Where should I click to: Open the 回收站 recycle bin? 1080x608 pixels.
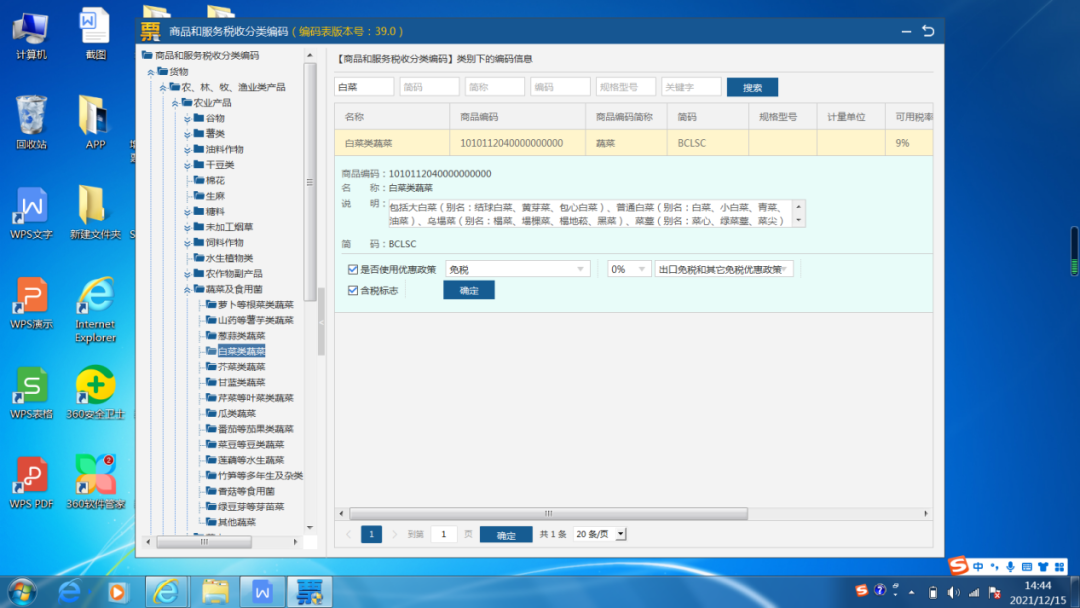(x=31, y=123)
